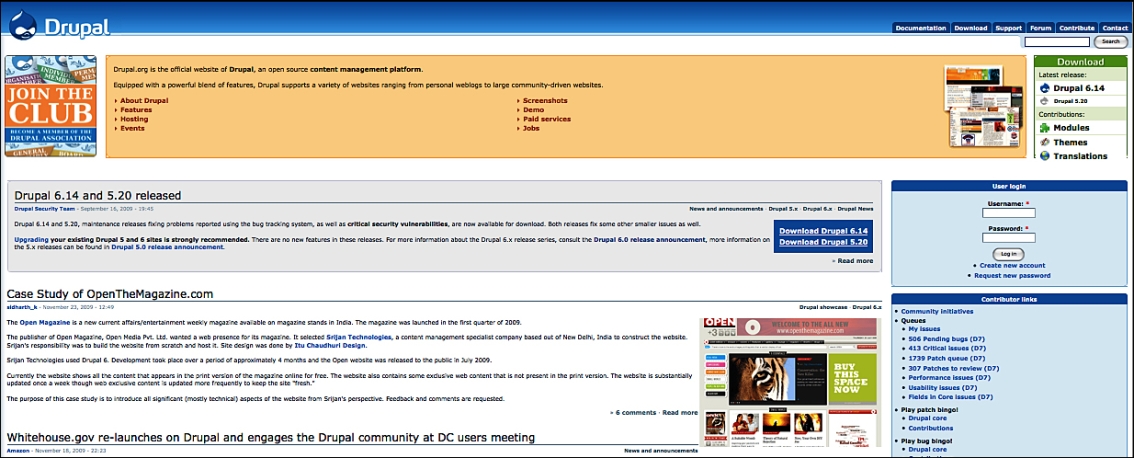Viewport: 1134px width, 458px height.
Task: Click the Log in button
Action: [x=1009, y=254]
